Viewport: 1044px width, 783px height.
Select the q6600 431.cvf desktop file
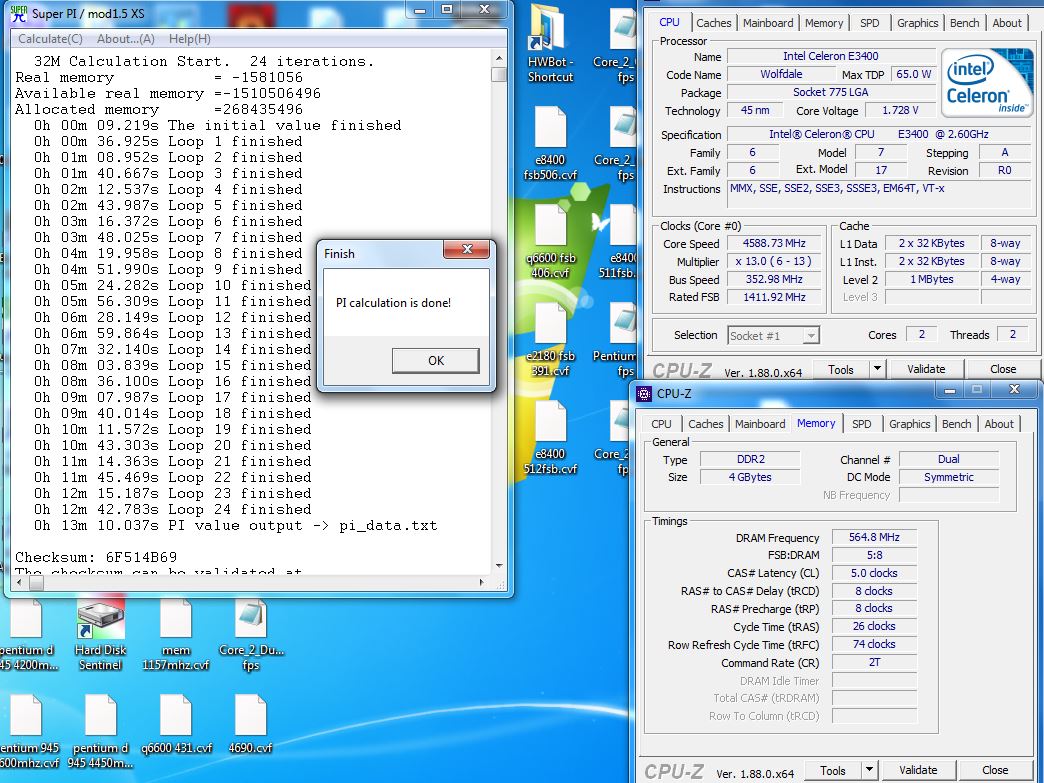[176, 724]
